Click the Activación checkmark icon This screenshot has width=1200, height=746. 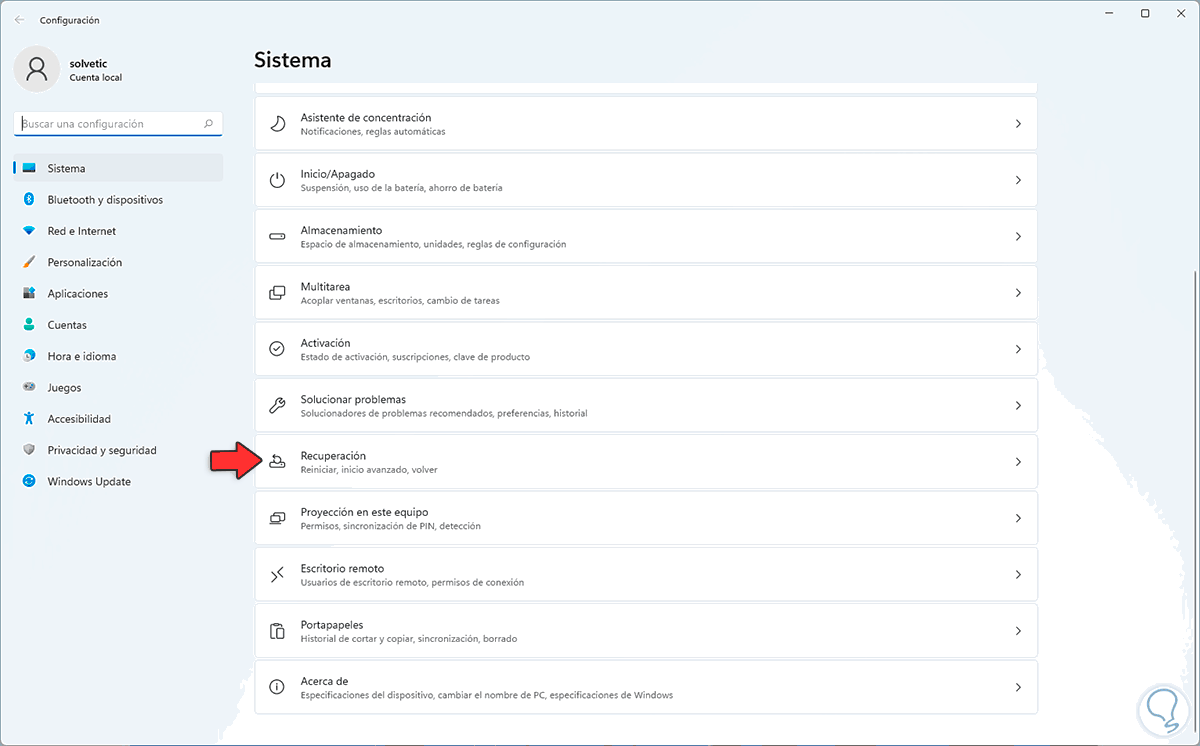(278, 349)
